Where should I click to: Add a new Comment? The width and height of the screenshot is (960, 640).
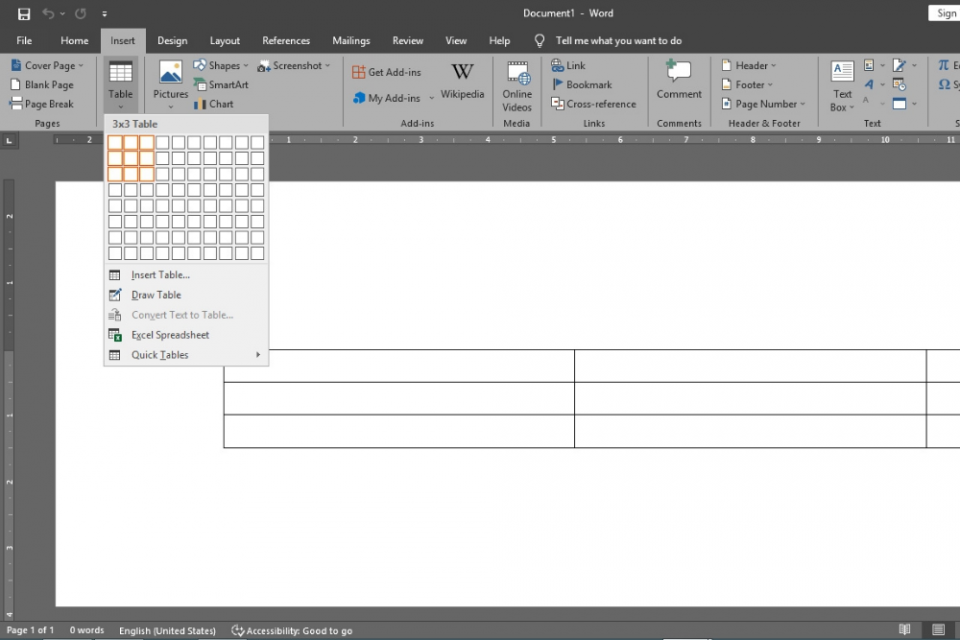[679, 80]
